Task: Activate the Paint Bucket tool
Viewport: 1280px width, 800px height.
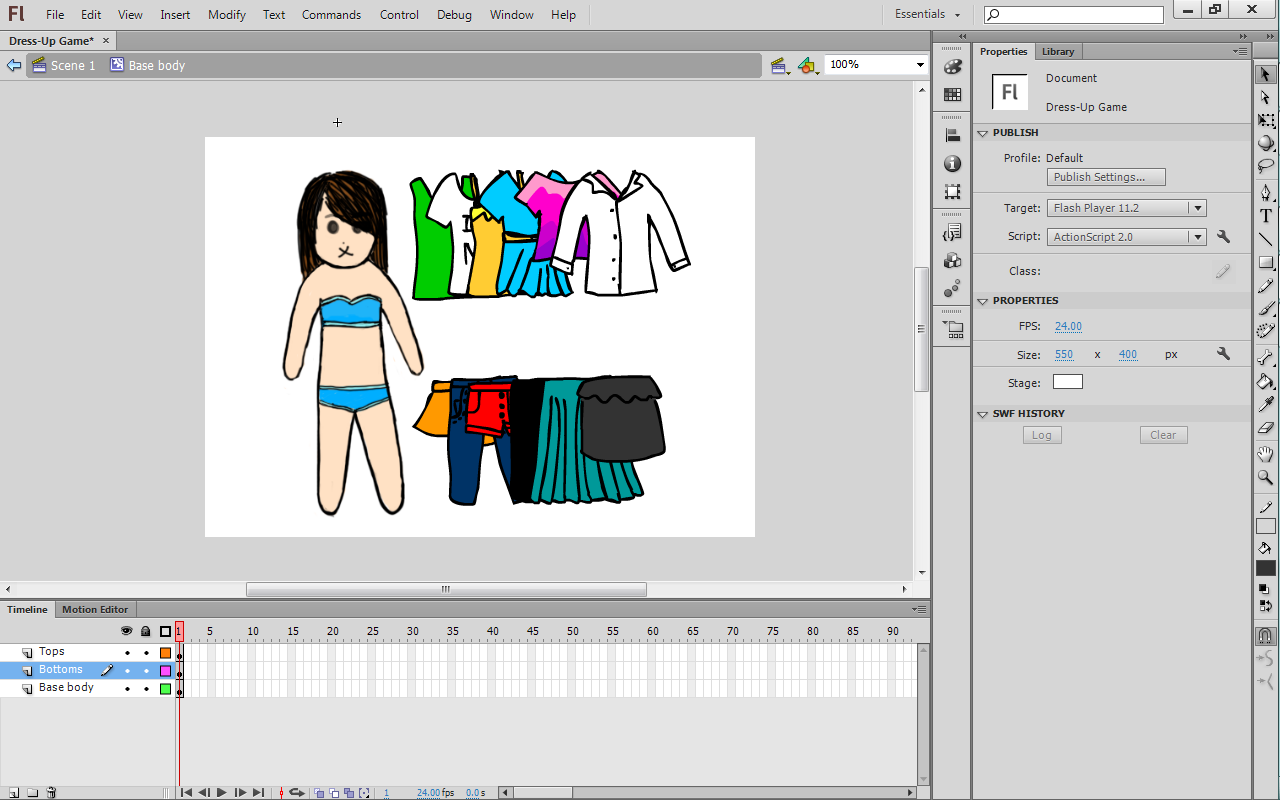Action: pyautogui.click(x=1266, y=381)
